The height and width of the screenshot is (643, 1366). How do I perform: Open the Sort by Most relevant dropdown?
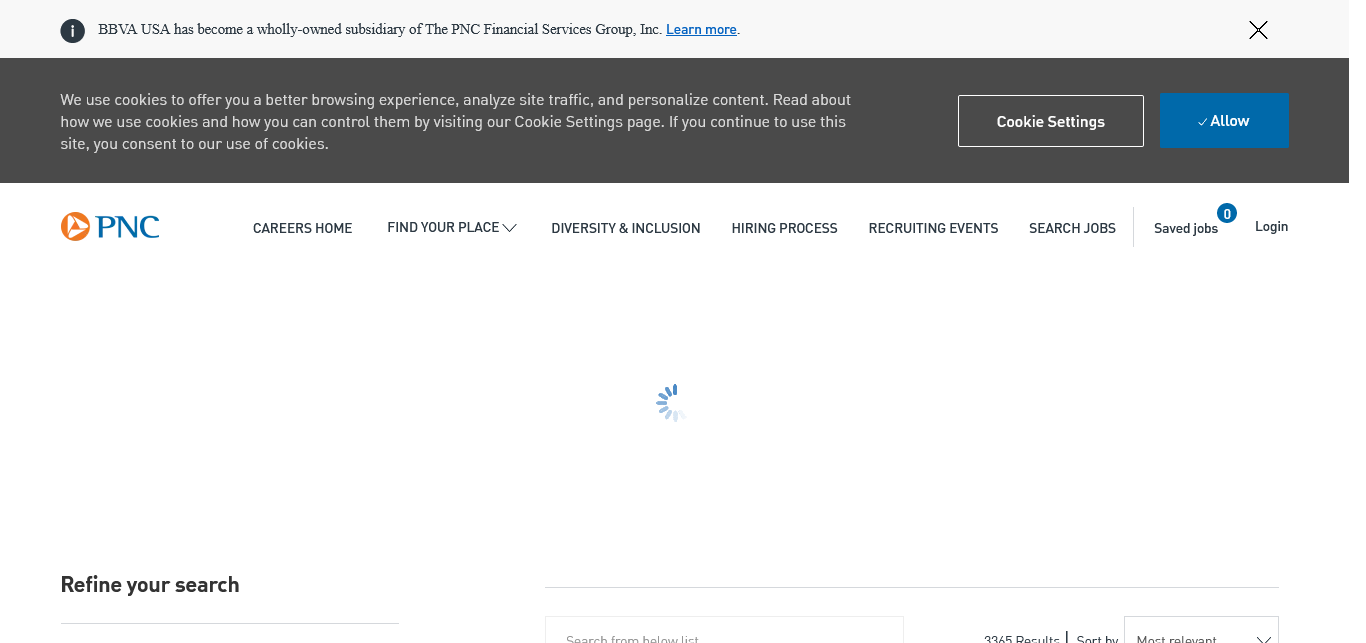point(1200,633)
